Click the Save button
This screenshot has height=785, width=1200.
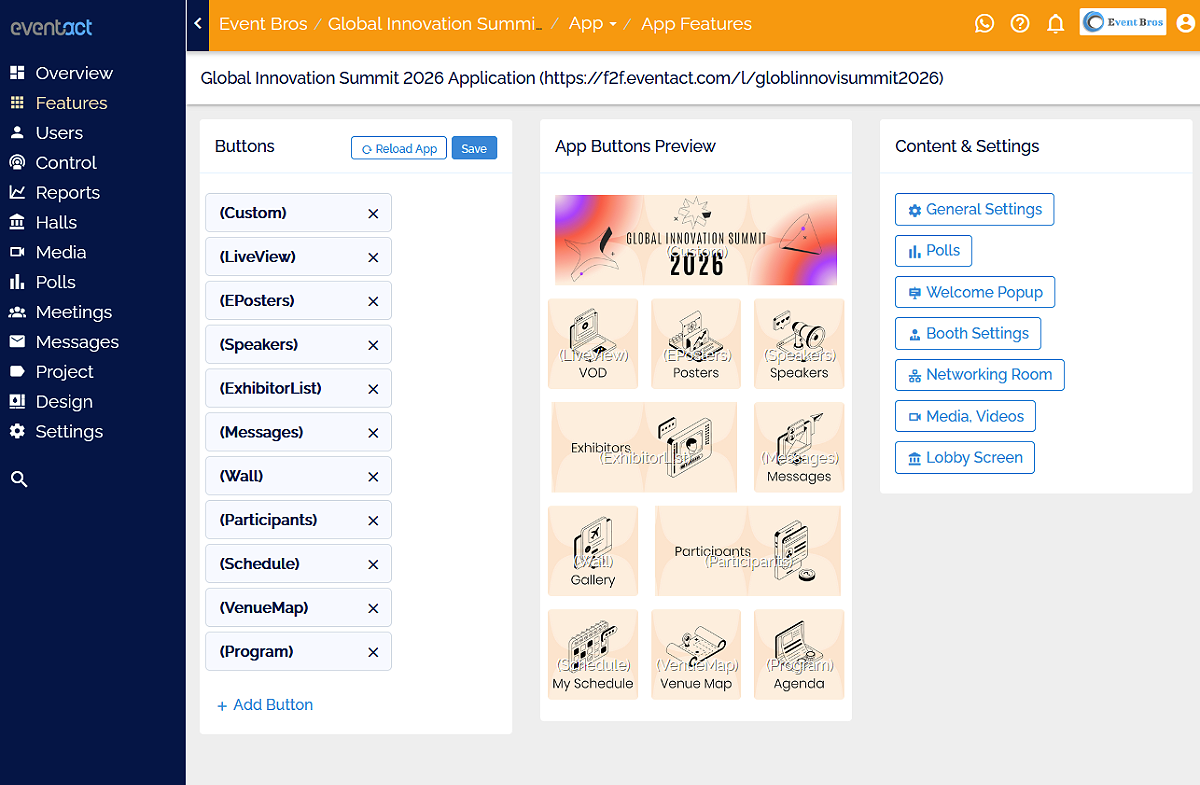(x=474, y=148)
